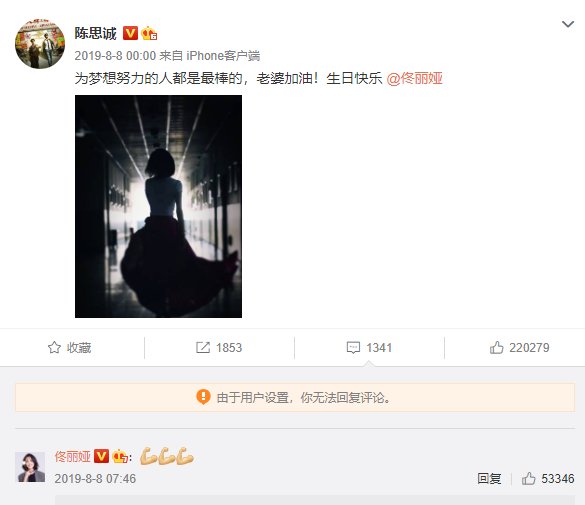Click the orange V verified badge beside 陈思诚
This screenshot has height=505, width=585.
click(x=130, y=34)
